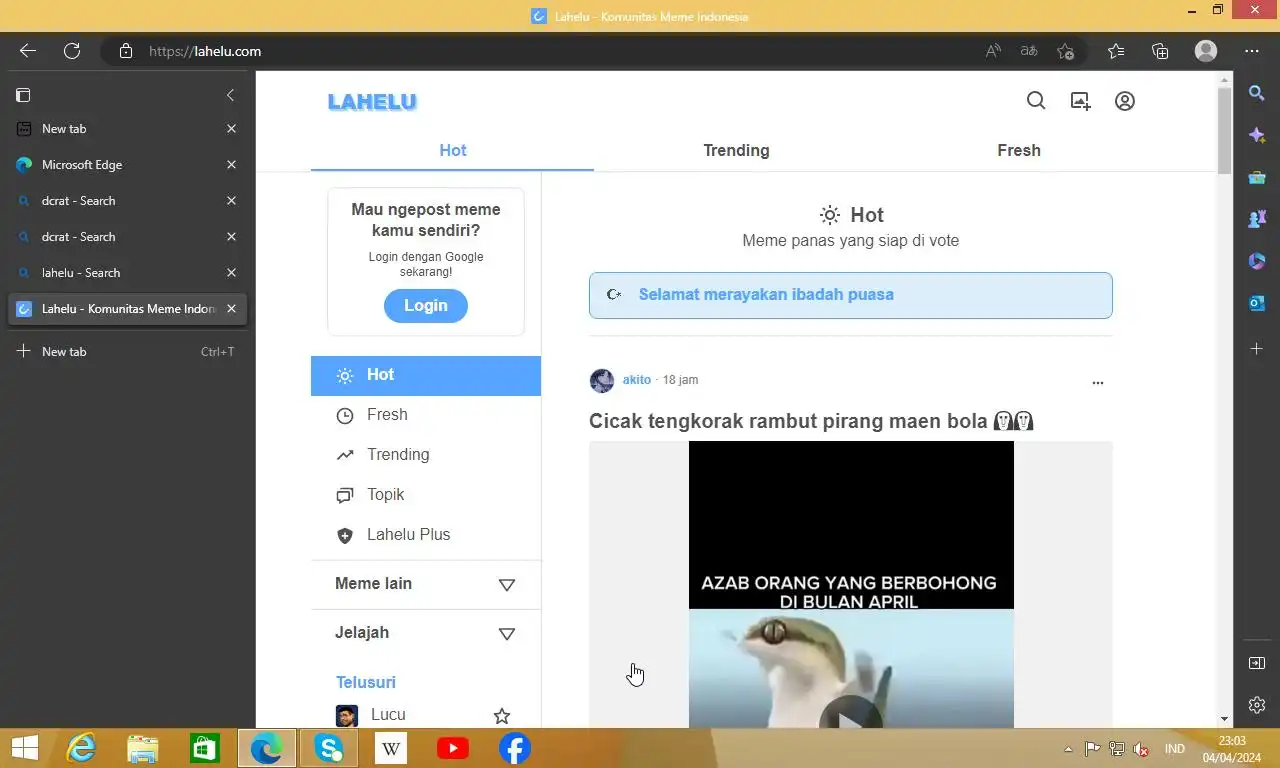Click the browser back arrow

pyautogui.click(x=28, y=51)
